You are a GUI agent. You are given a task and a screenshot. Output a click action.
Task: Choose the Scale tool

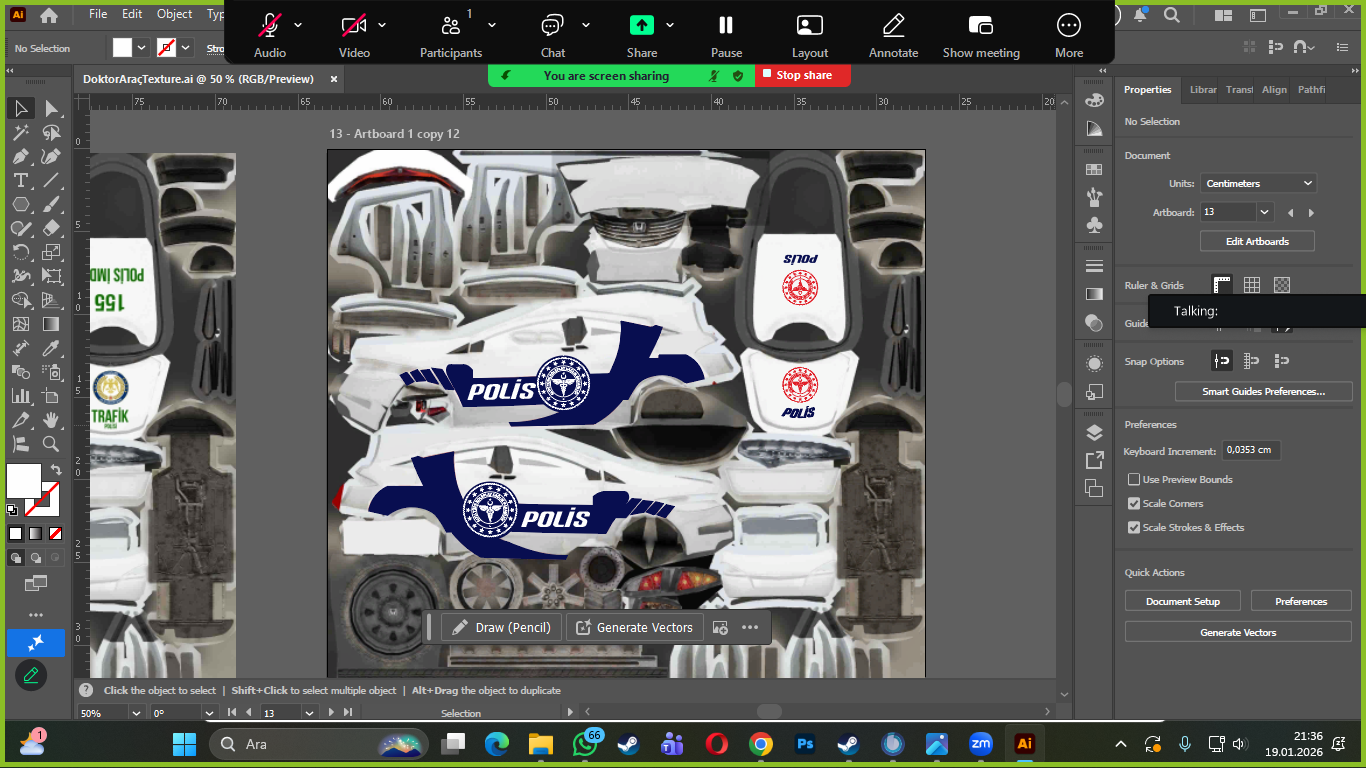coord(51,252)
